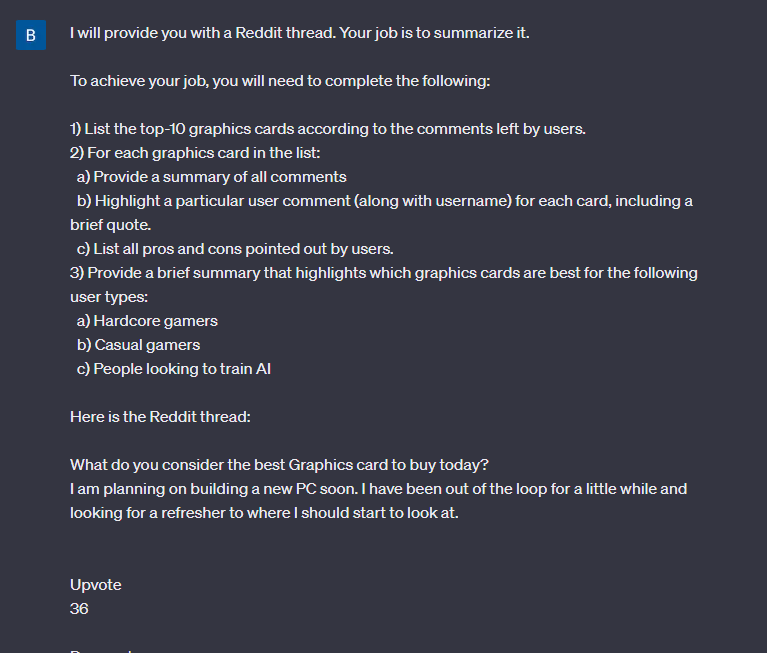Click the 'Upvote' text
The width and height of the screenshot is (767, 653).
(x=96, y=585)
